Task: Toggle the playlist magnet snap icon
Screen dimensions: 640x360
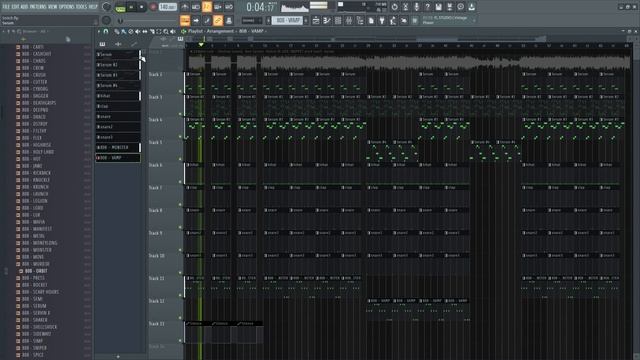Action: click(x=106, y=31)
